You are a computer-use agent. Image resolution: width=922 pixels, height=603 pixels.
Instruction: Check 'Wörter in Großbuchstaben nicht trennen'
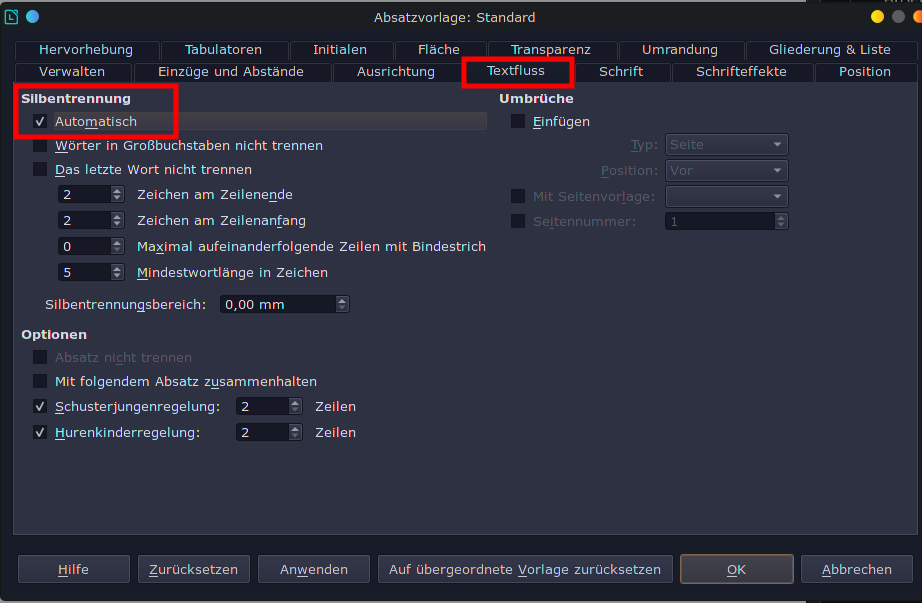point(40,145)
